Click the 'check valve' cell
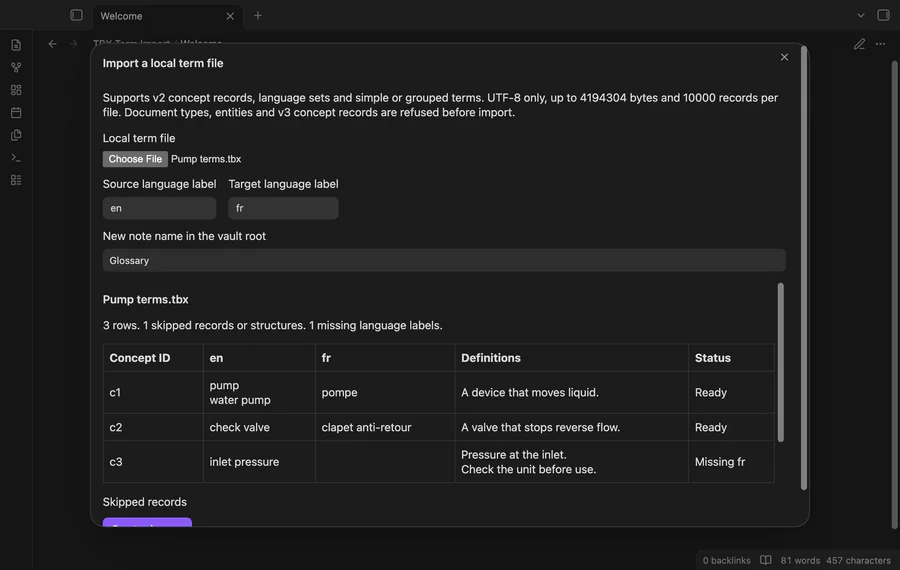900x570 pixels. click(x=259, y=427)
